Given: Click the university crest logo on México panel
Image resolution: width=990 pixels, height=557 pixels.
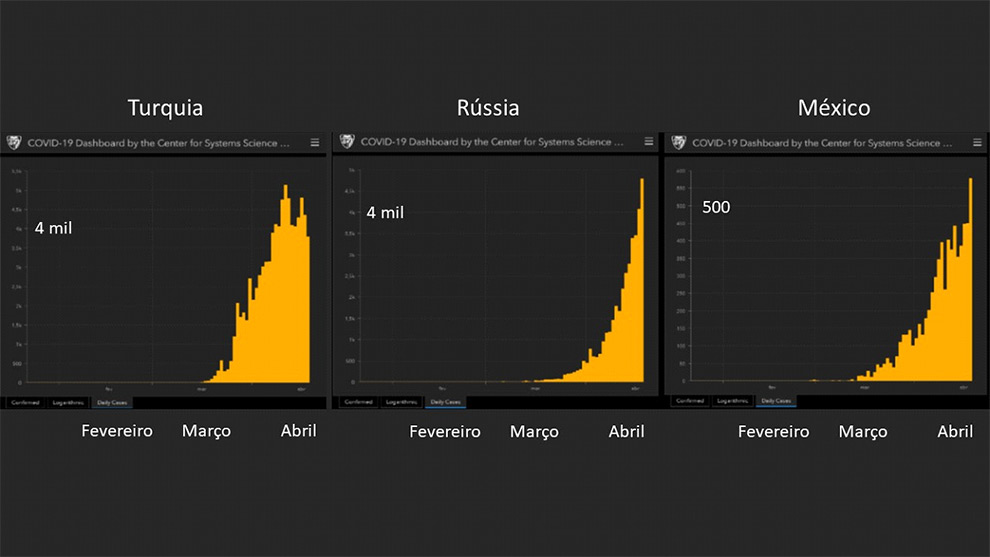Looking at the screenshot, I should 679,143.
